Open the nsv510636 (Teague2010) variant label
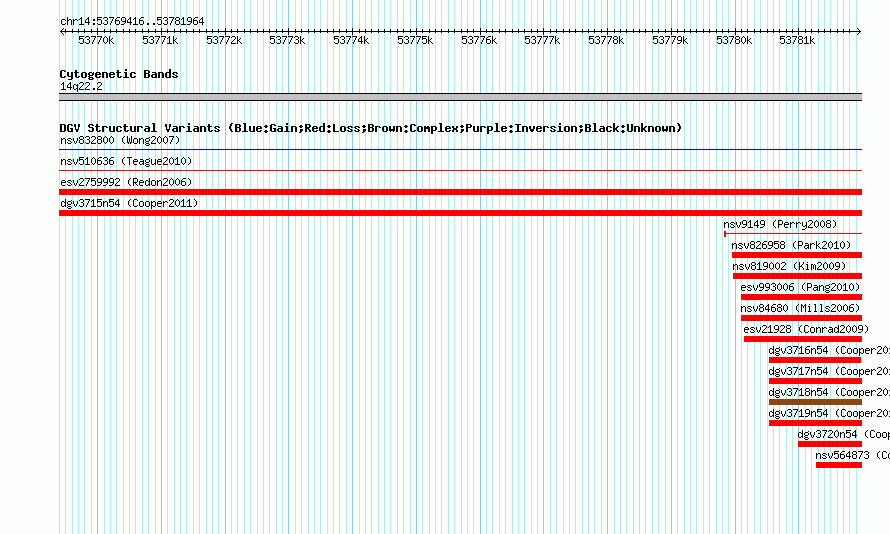This screenshot has width=890, height=534. pyautogui.click(x=126, y=161)
